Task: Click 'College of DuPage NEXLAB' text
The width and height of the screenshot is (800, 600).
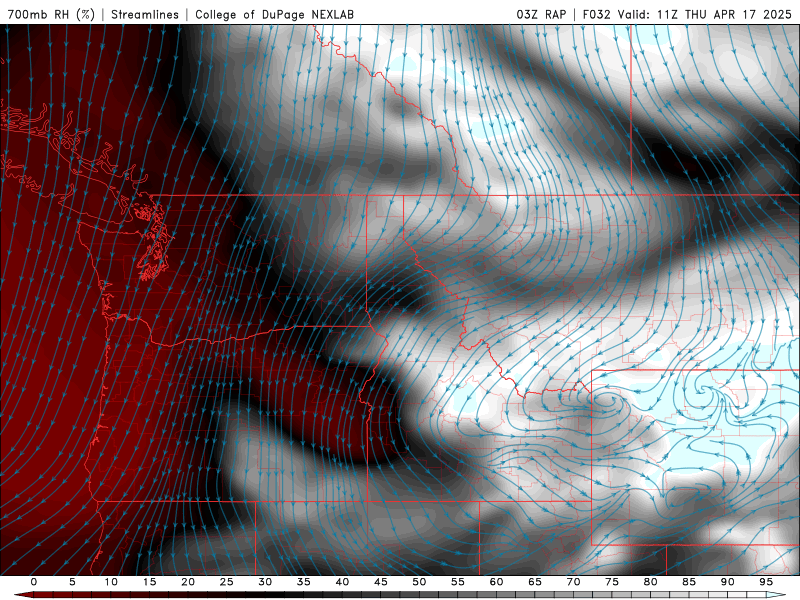Action: tap(274, 14)
